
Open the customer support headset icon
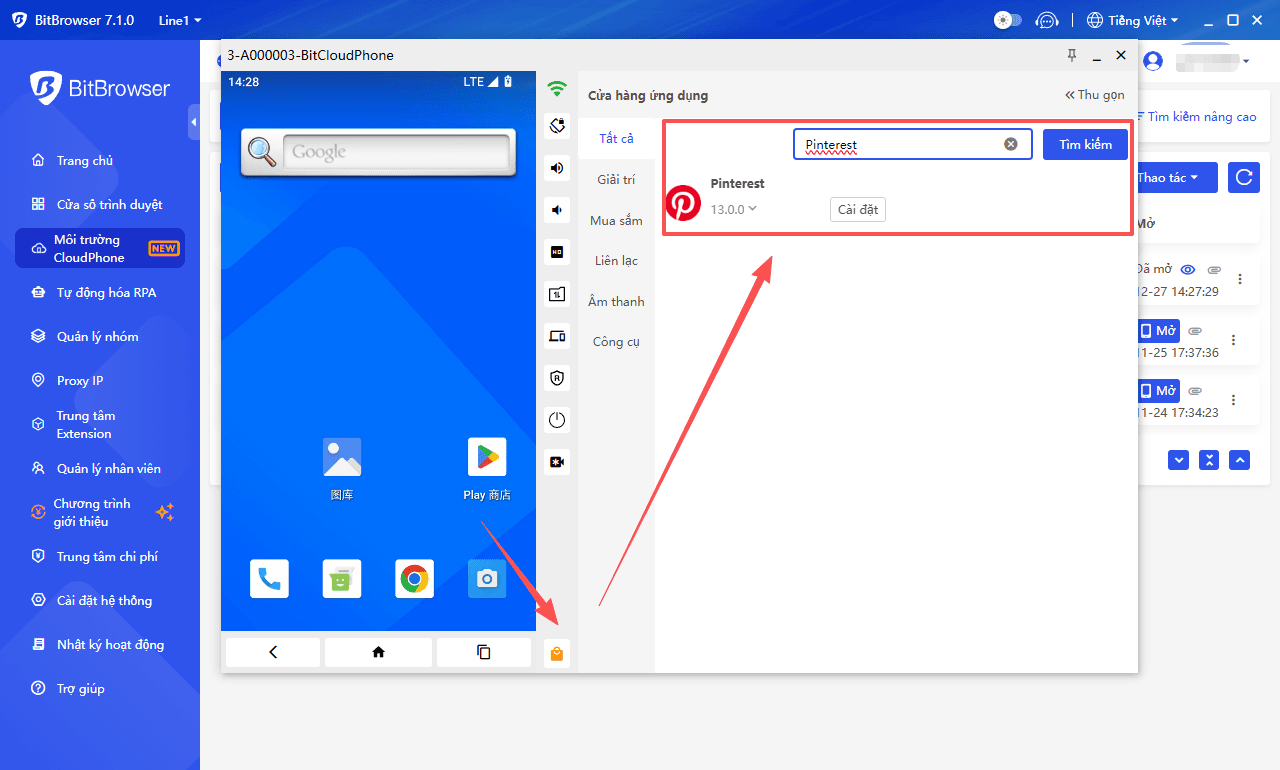tap(1046, 20)
